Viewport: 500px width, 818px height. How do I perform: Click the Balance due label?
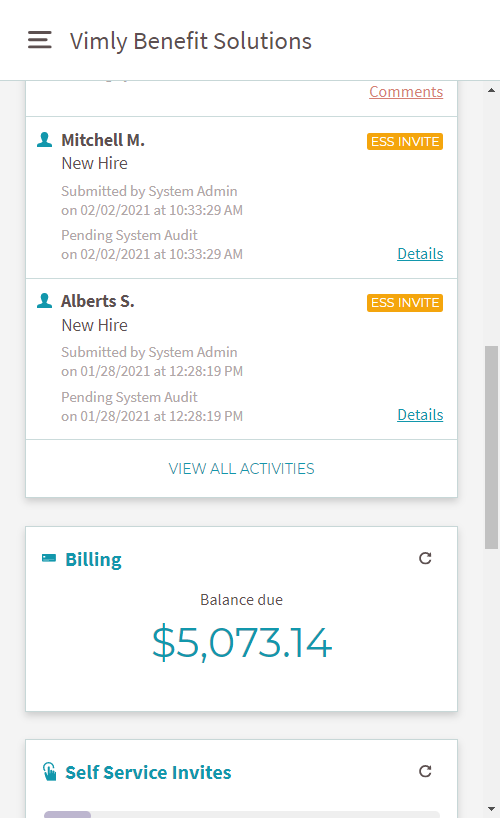tap(242, 600)
